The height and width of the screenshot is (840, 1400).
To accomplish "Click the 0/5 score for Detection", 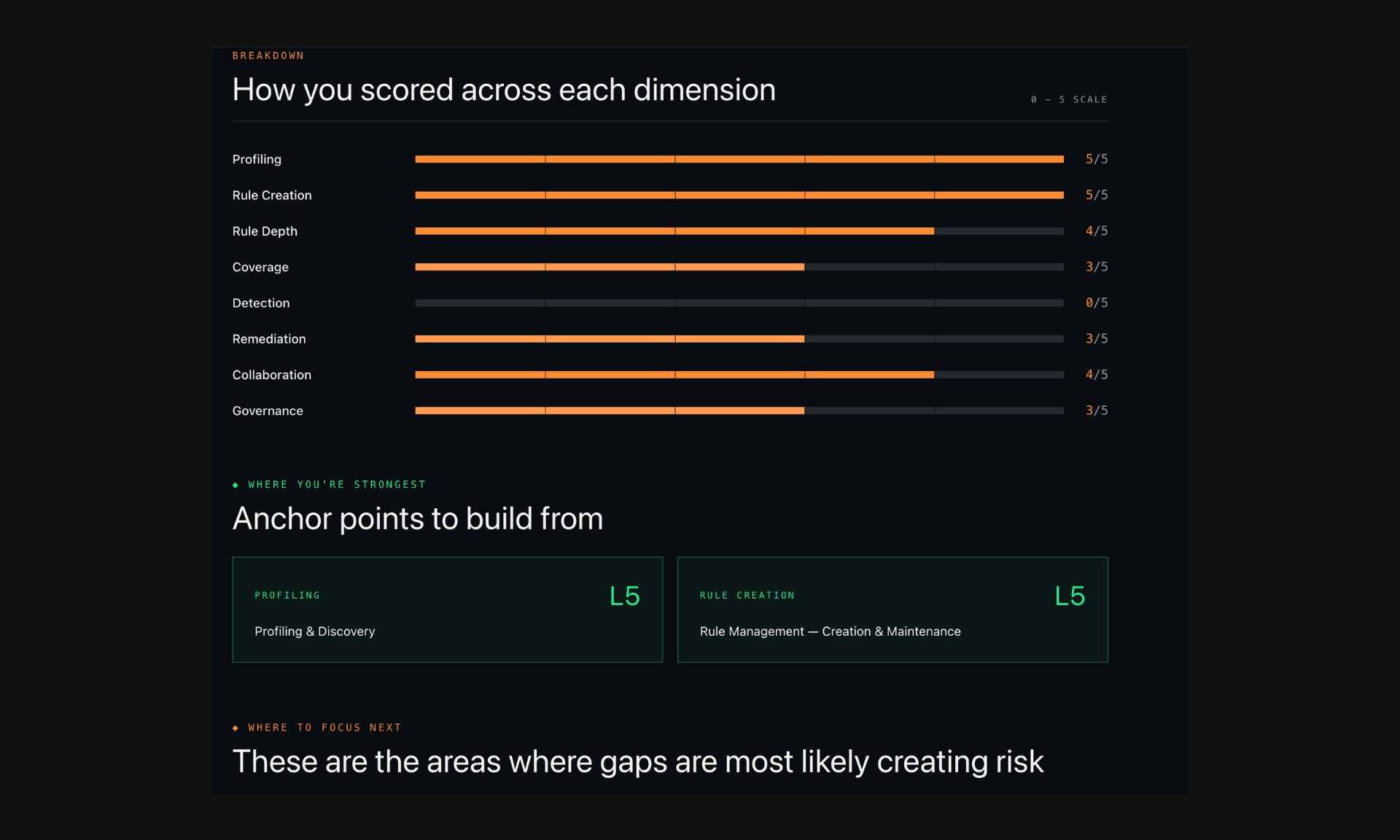I will coord(1097,303).
